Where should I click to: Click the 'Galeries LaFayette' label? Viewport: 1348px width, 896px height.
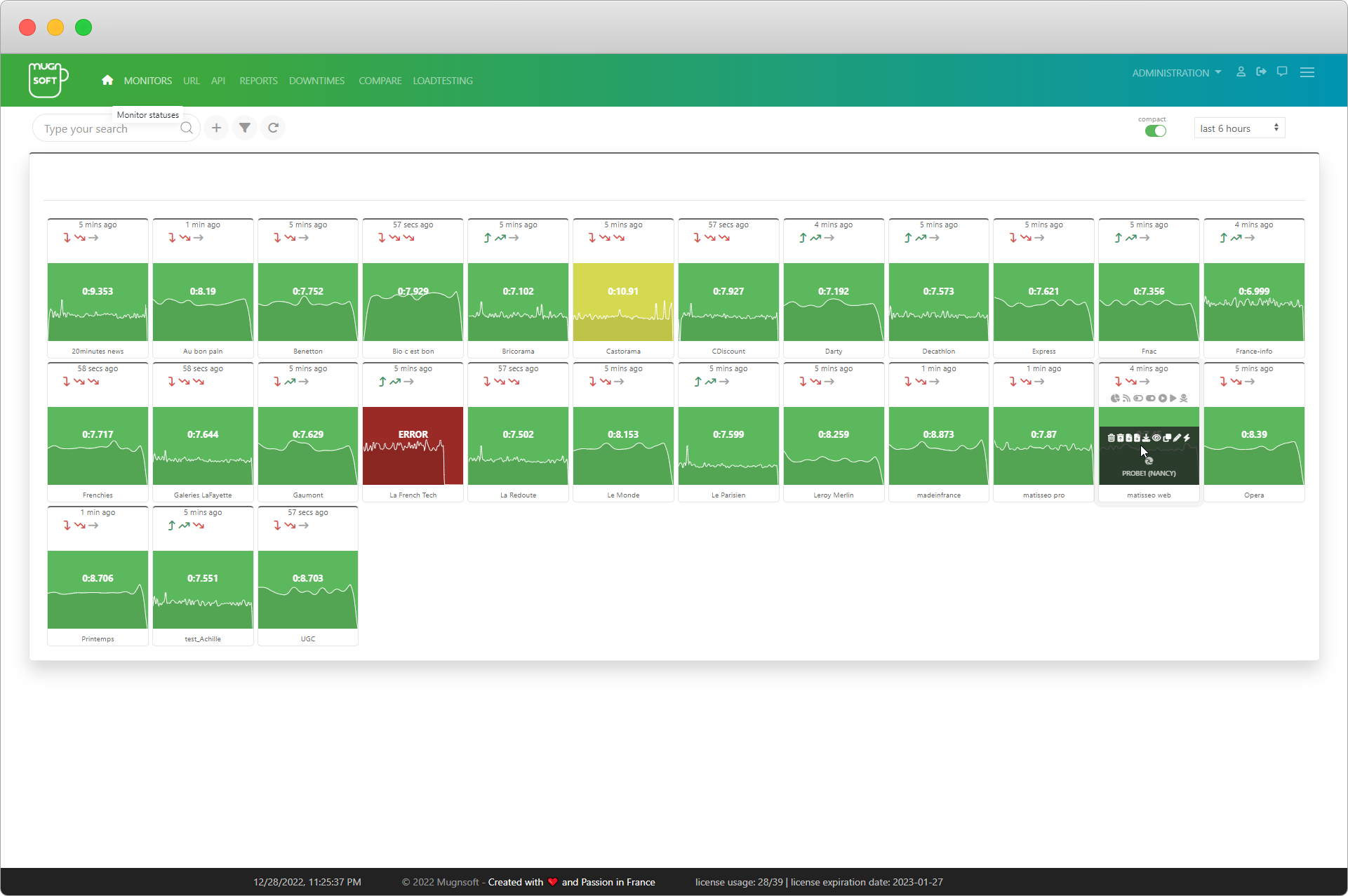pos(203,495)
